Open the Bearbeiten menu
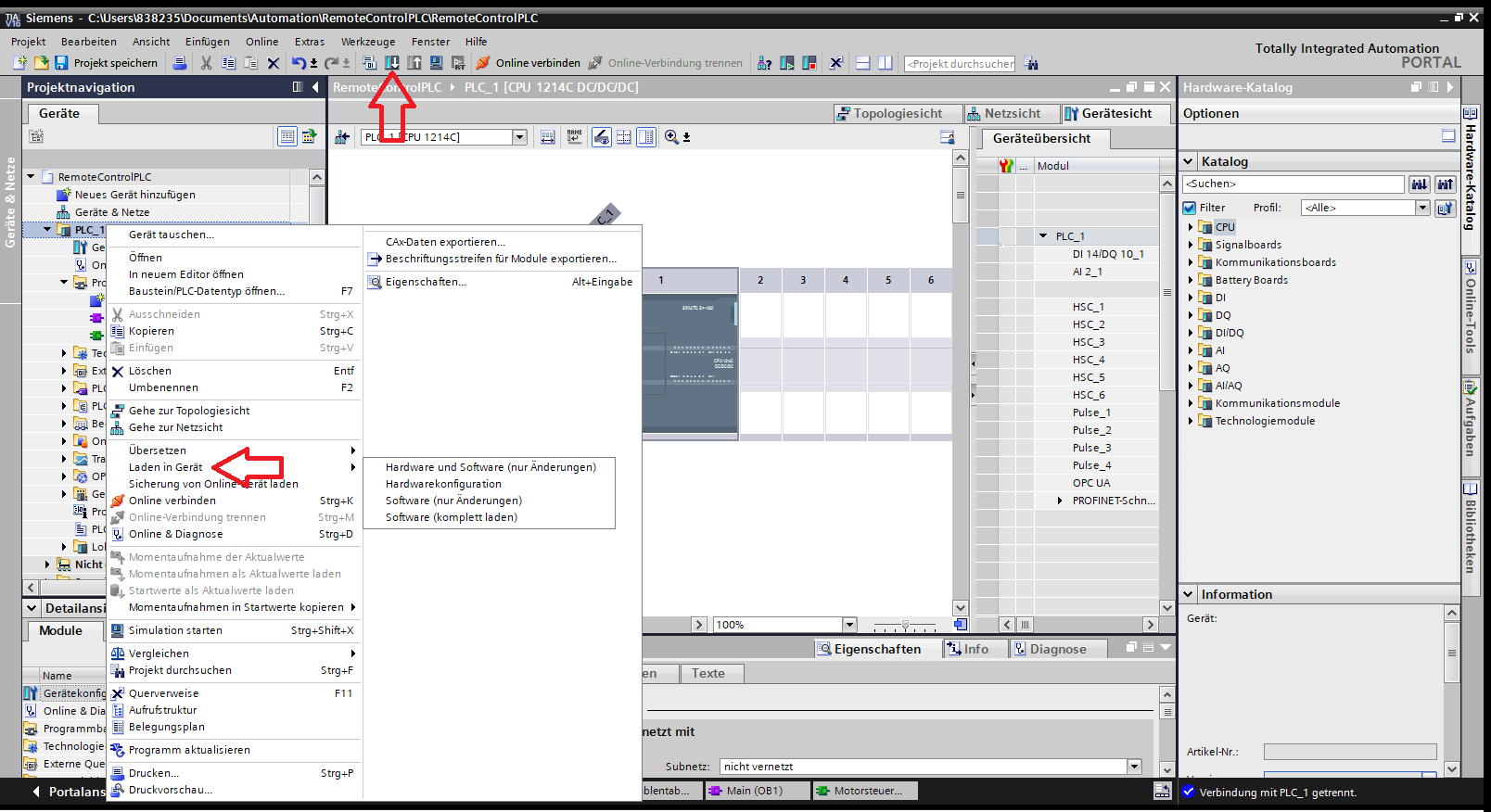The width and height of the screenshot is (1491, 812). coord(89,42)
